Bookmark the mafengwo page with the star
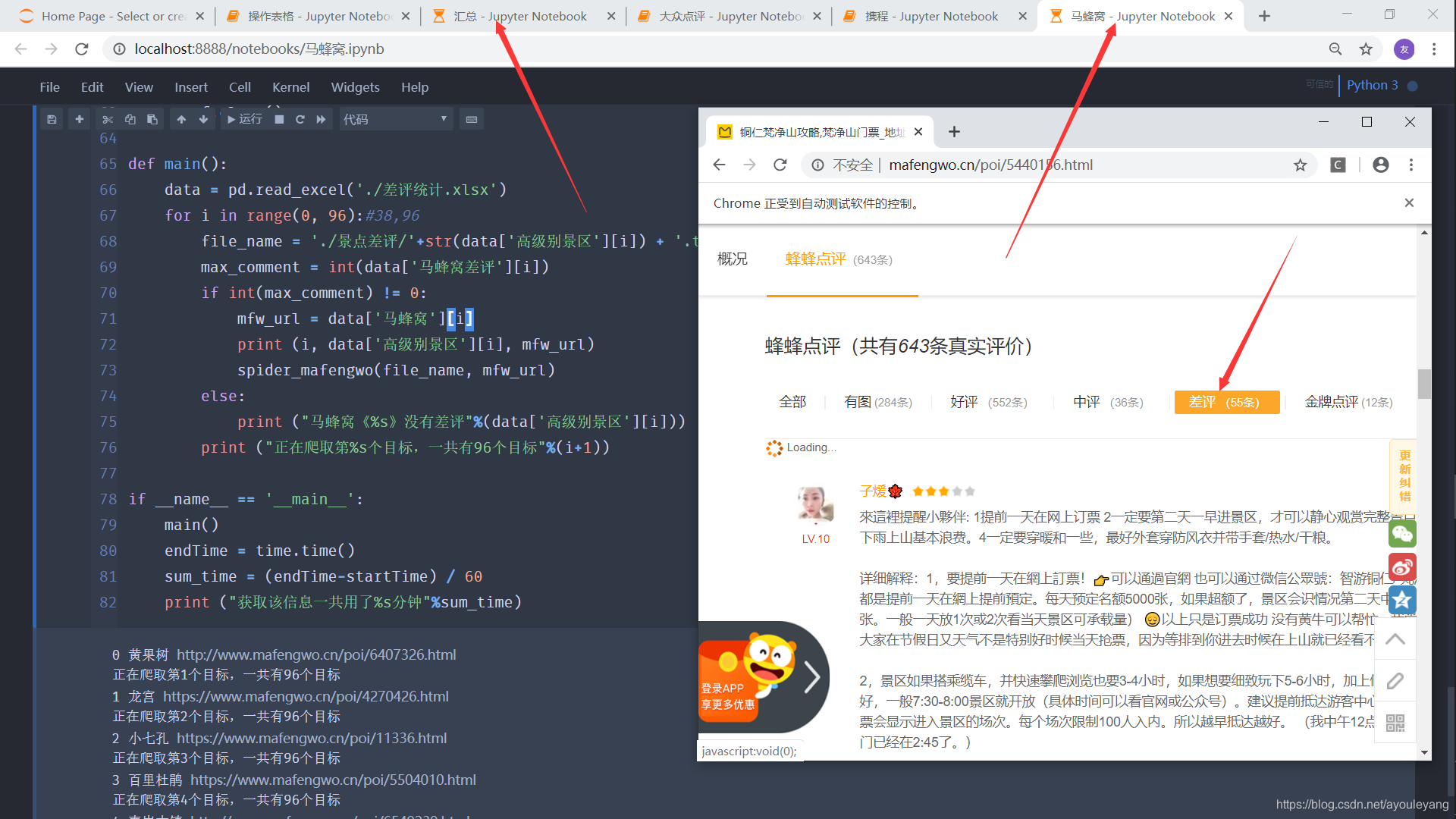Viewport: 1456px width, 819px height. [1301, 165]
